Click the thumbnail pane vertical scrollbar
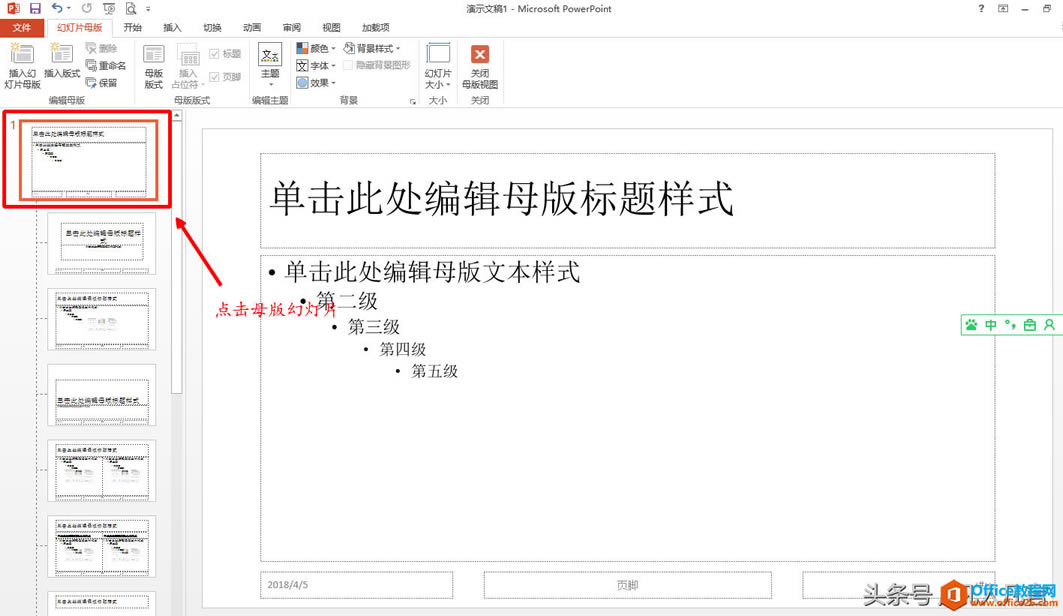Image resolution: width=1063 pixels, height=616 pixels. coord(177,258)
